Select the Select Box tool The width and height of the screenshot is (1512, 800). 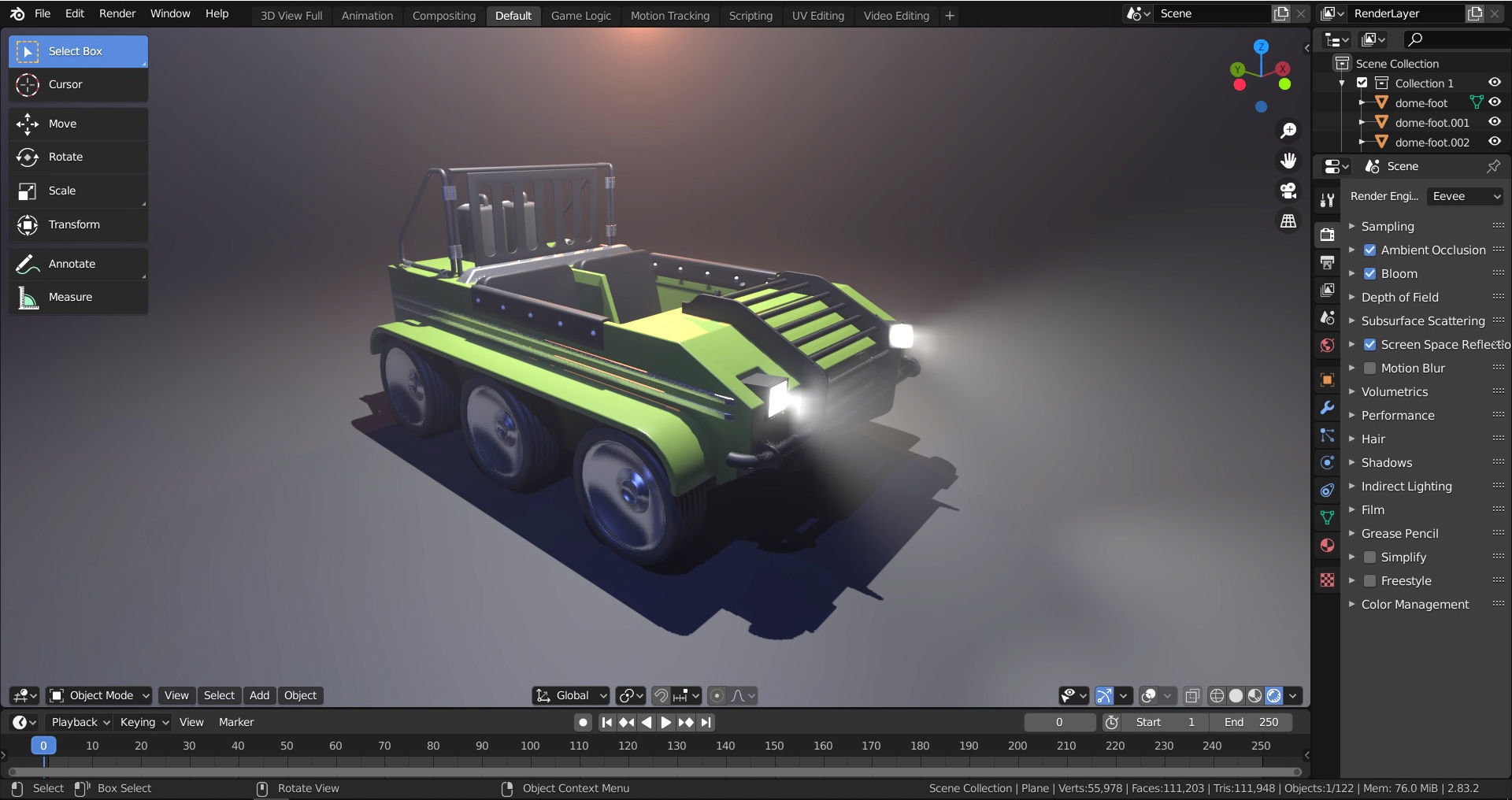(x=78, y=51)
